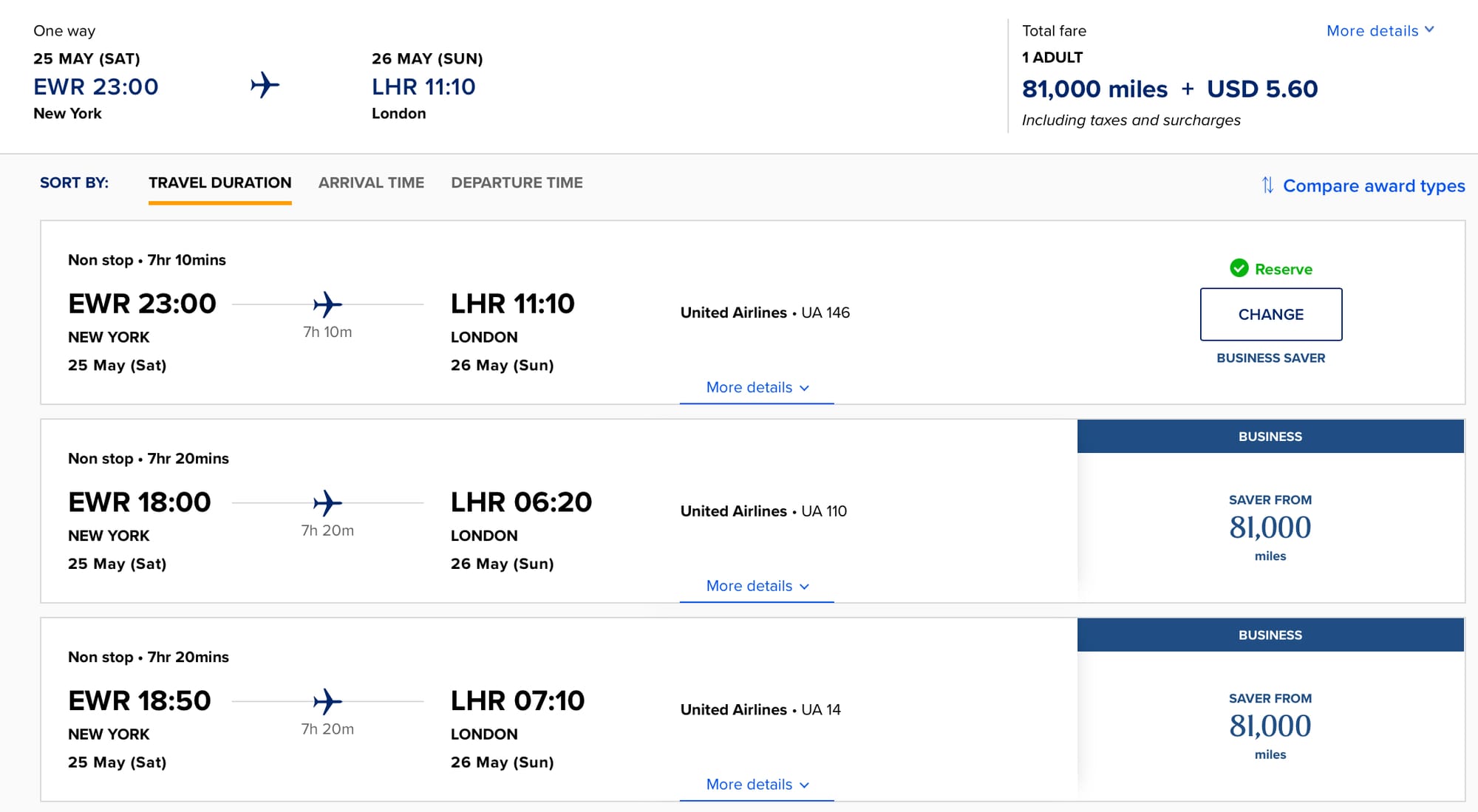Expand More details for flight UA 146
Viewport: 1478px width, 812px height.
pyautogui.click(x=757, y=387)
